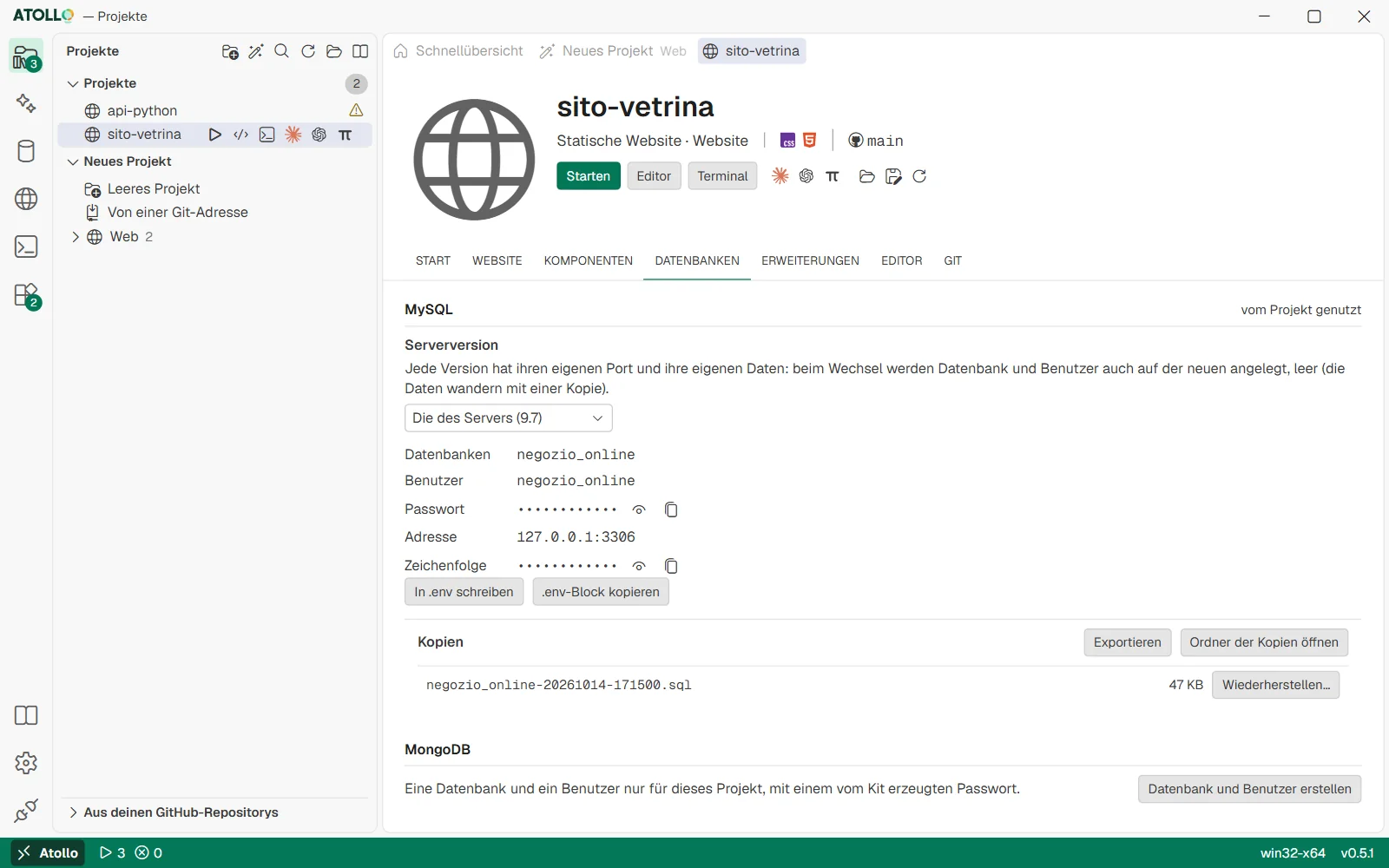This screenshot has height=868, width=1389.
Task: Click the magic wand icon in Projekte header
Action: point(256,51)
